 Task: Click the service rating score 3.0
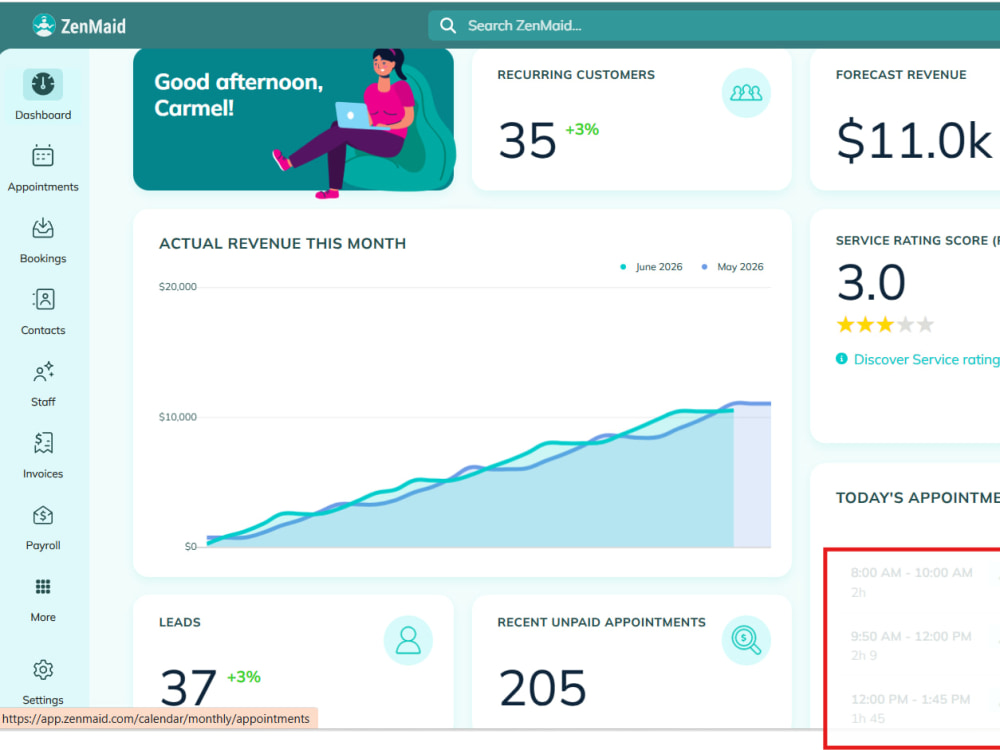click(x=871, y=283)
